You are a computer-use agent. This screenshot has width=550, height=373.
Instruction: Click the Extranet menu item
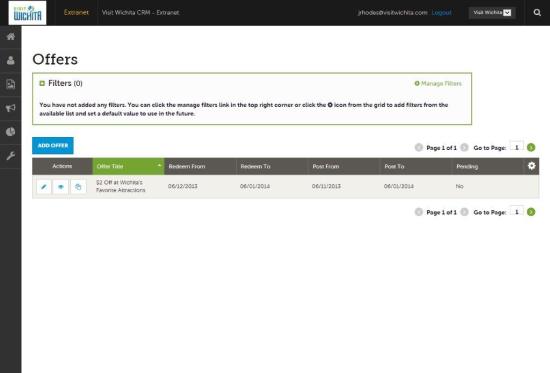click(x=76, y=13)
